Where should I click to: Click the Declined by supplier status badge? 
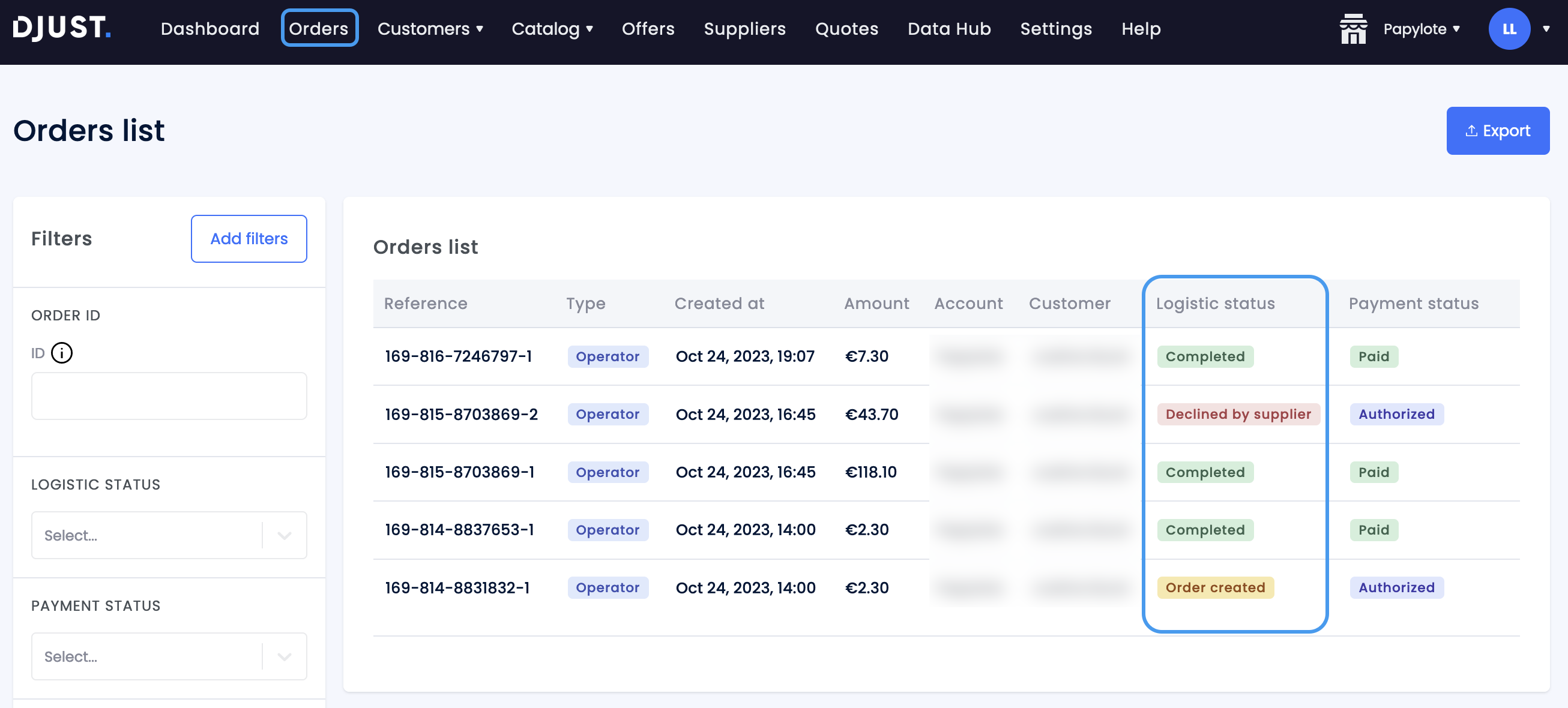[x=1237, y=414]
